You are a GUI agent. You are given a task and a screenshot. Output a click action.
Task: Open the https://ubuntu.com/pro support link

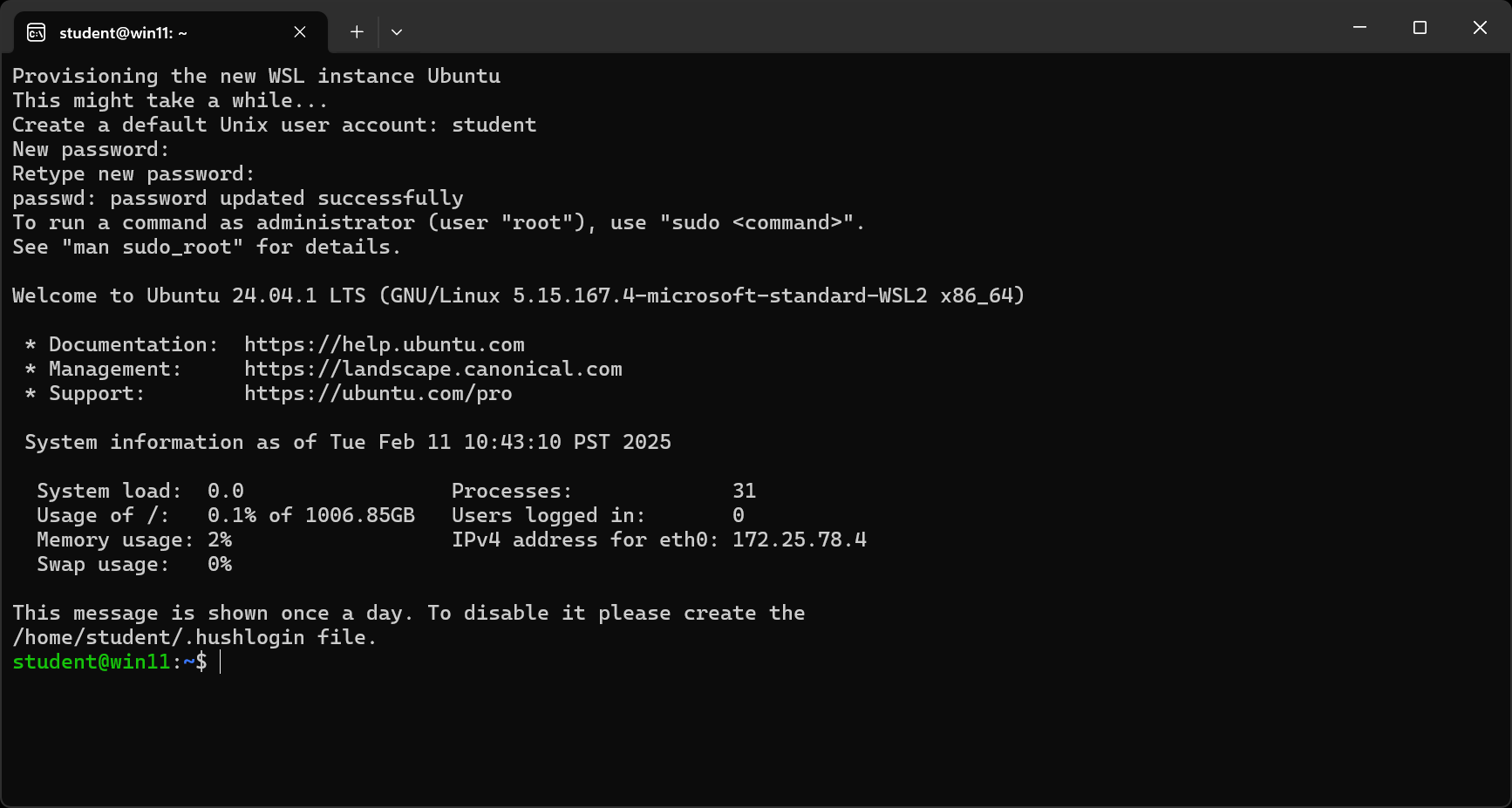click(378, 393)
